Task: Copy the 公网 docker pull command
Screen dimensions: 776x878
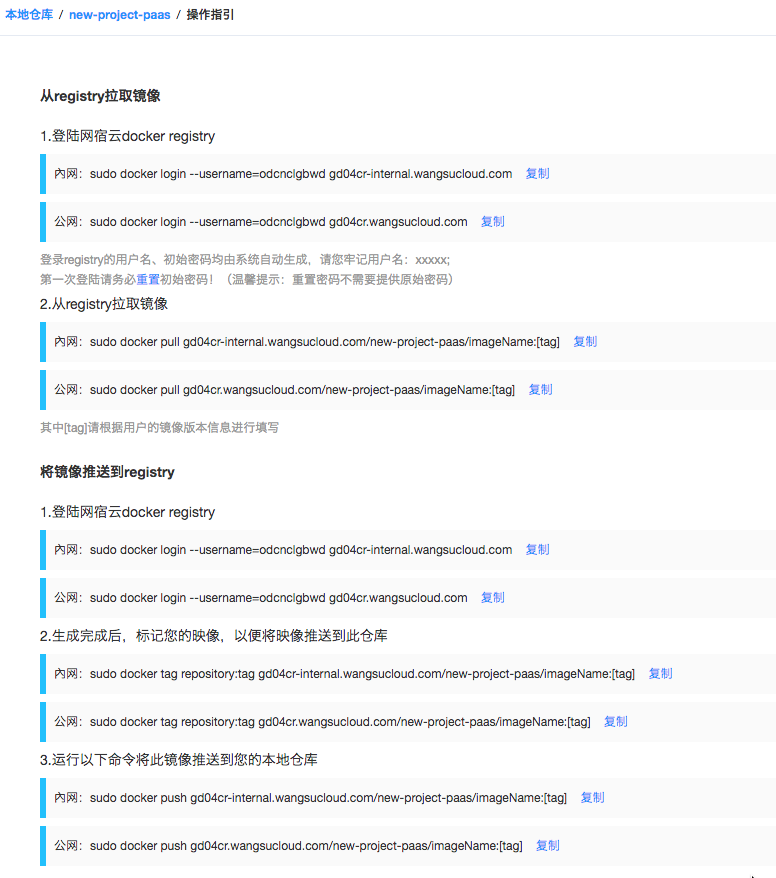Action: [540, 390]
